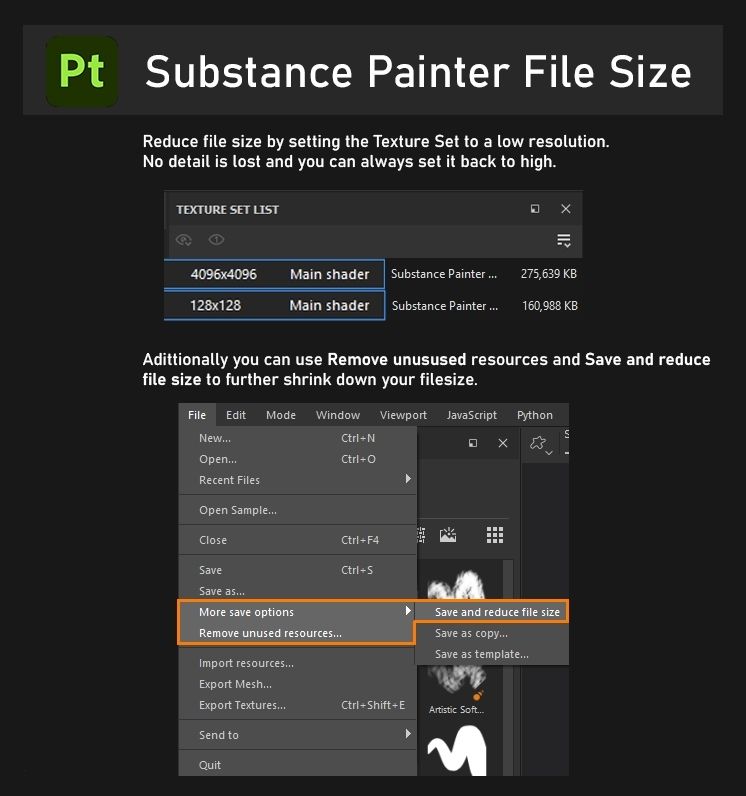
Task: Click the image filter icon in assets
Action: [x=448, y=535]
